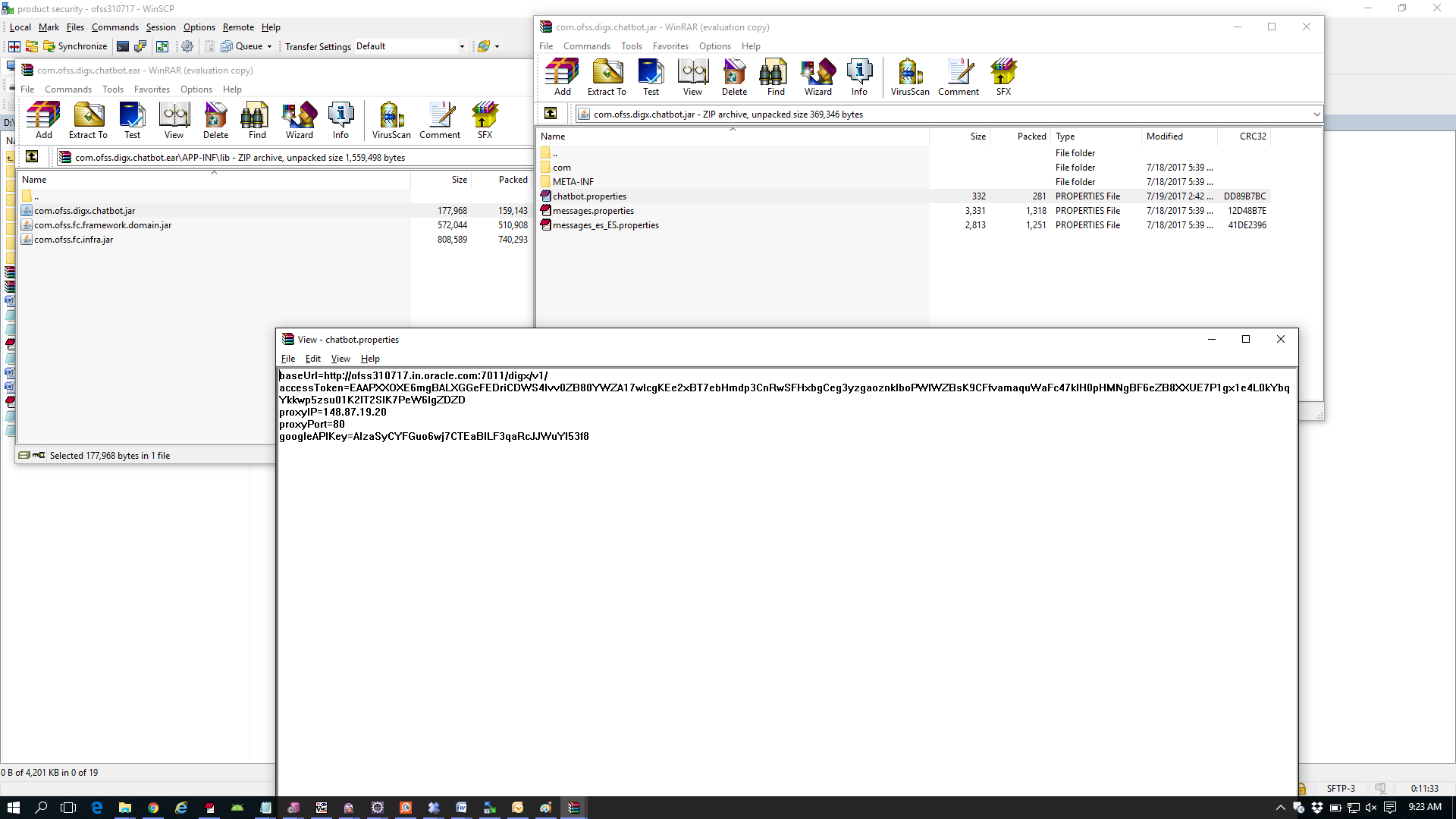The width and height of the screenshot is (1456, 819).
Task: Open File Explorer from the taskbar
Action: (125, 808)
